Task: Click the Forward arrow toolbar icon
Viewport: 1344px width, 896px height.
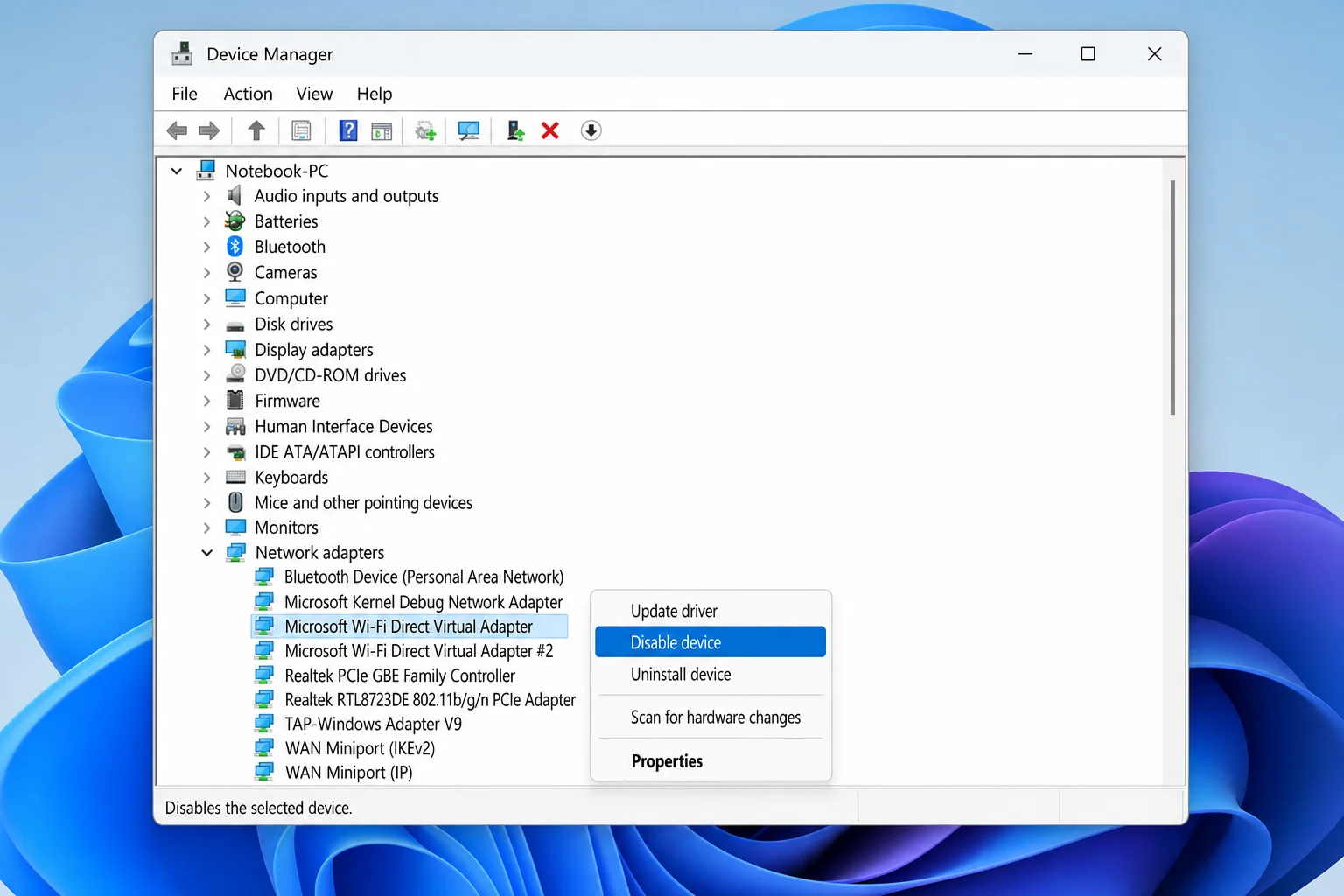Action: click(x=209, y=131)
